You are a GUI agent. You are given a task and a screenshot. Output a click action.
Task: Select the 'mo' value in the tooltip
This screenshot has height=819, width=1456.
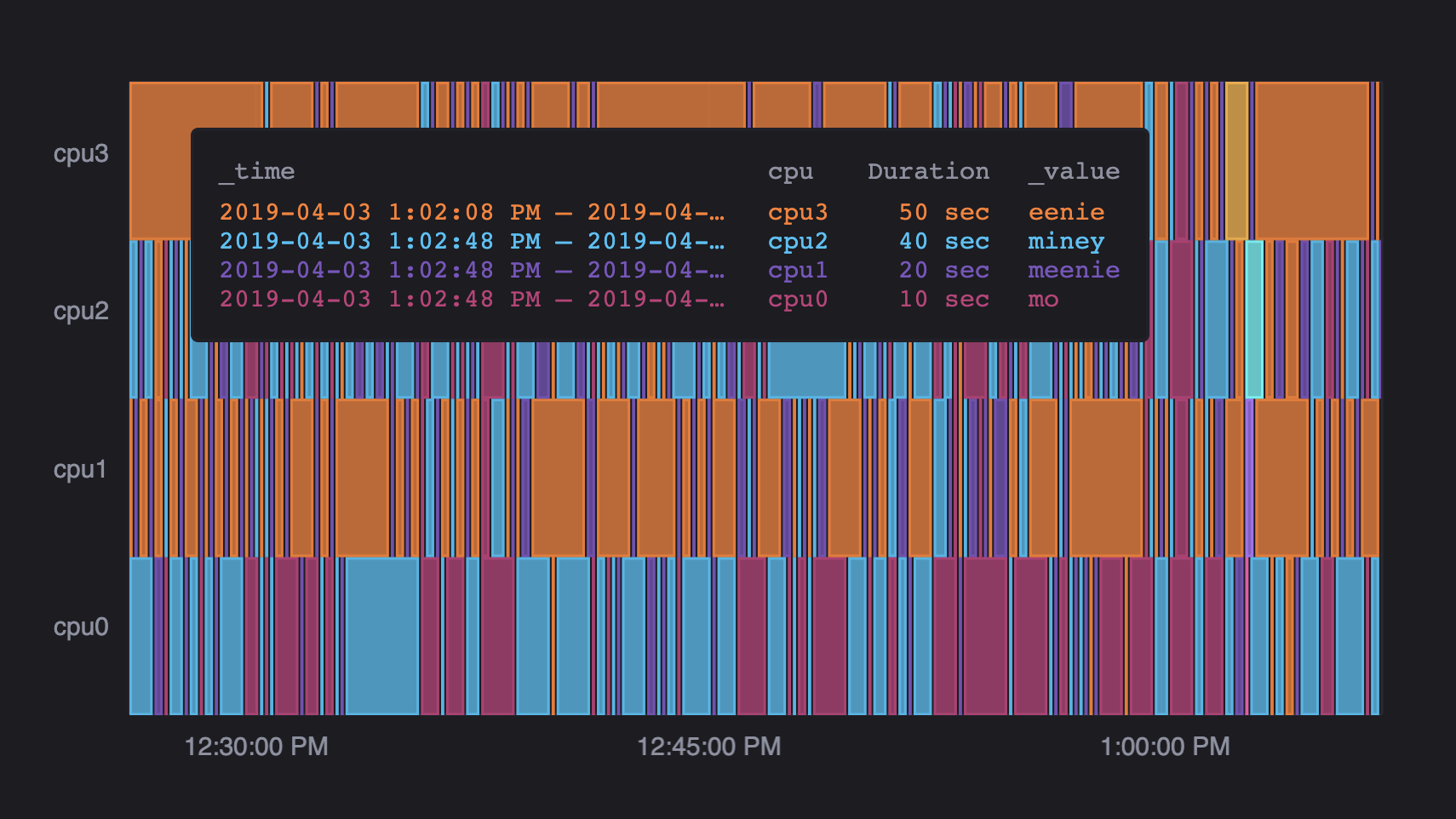[x=1043, y=299]
